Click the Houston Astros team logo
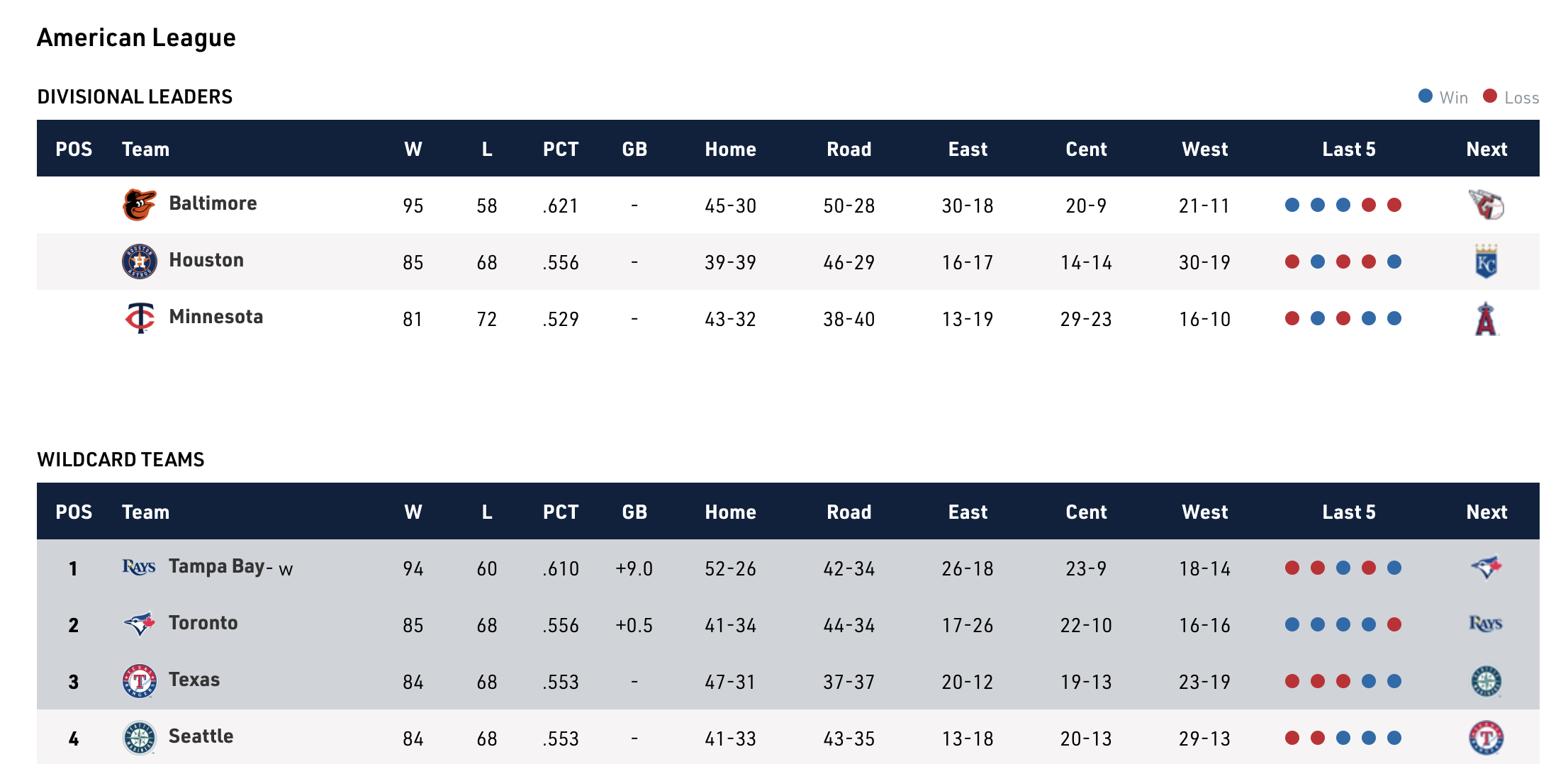 (139, 262)
